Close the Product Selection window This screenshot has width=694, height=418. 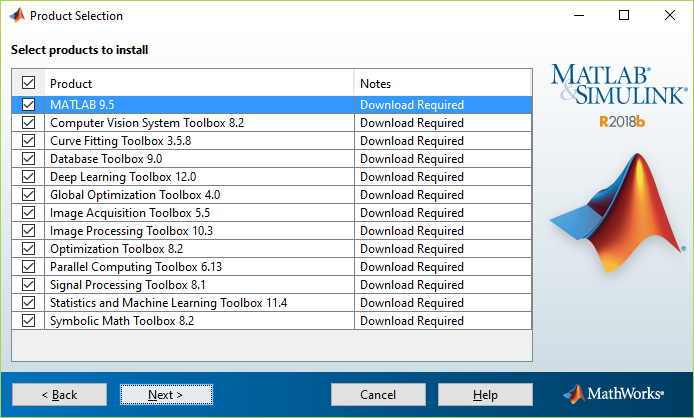point(670,15)
